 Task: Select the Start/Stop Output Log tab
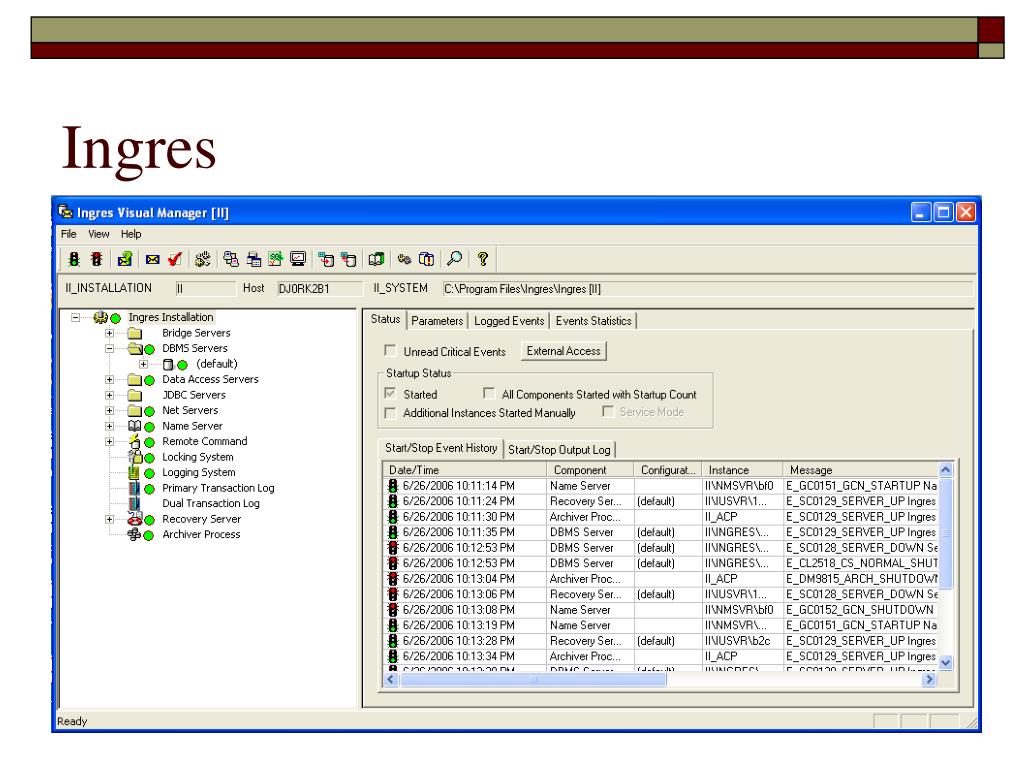click(559, 449)
